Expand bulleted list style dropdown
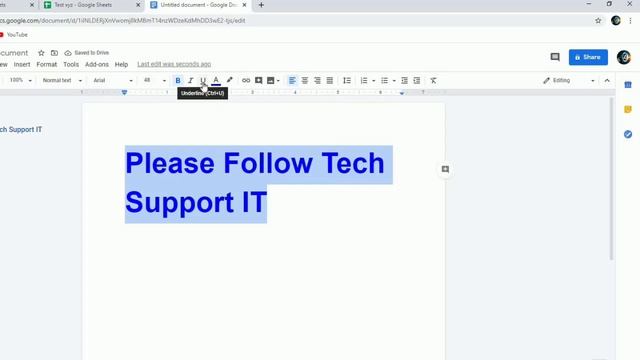Screen dimensions: 640x360 (x=394, y=81)
